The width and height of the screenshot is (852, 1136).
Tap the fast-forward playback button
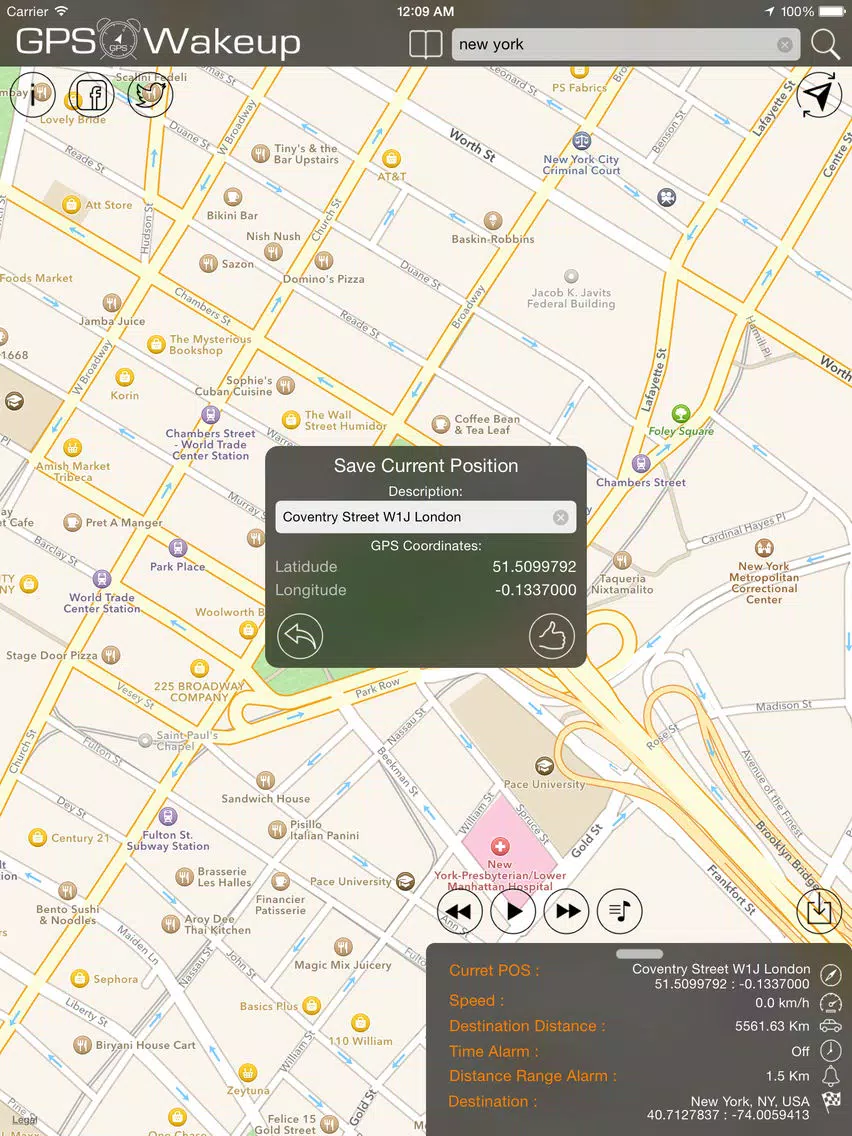tap(567, 911)
